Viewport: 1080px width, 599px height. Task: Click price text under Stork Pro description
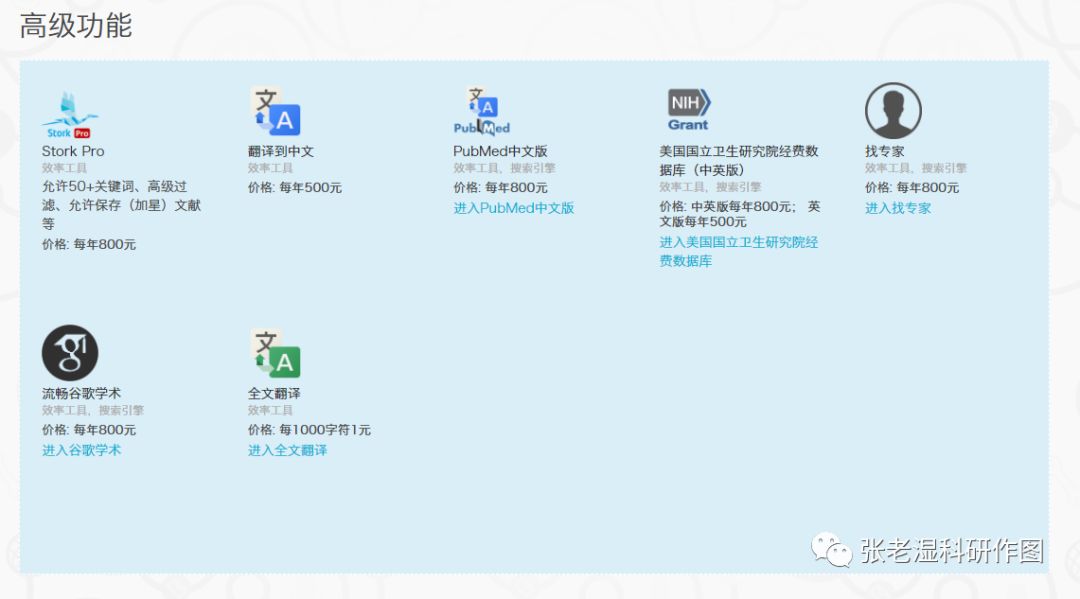(x=89, y=244)
